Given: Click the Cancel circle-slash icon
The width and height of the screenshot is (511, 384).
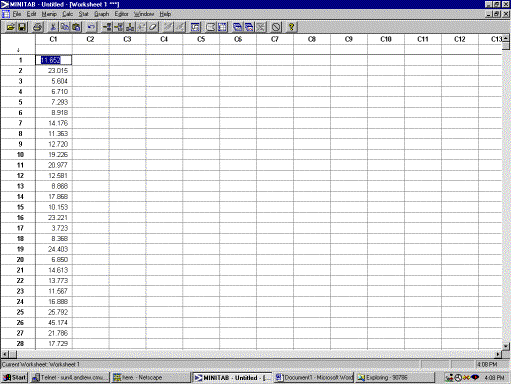Looking at the screenshot, I should point(276,27).
